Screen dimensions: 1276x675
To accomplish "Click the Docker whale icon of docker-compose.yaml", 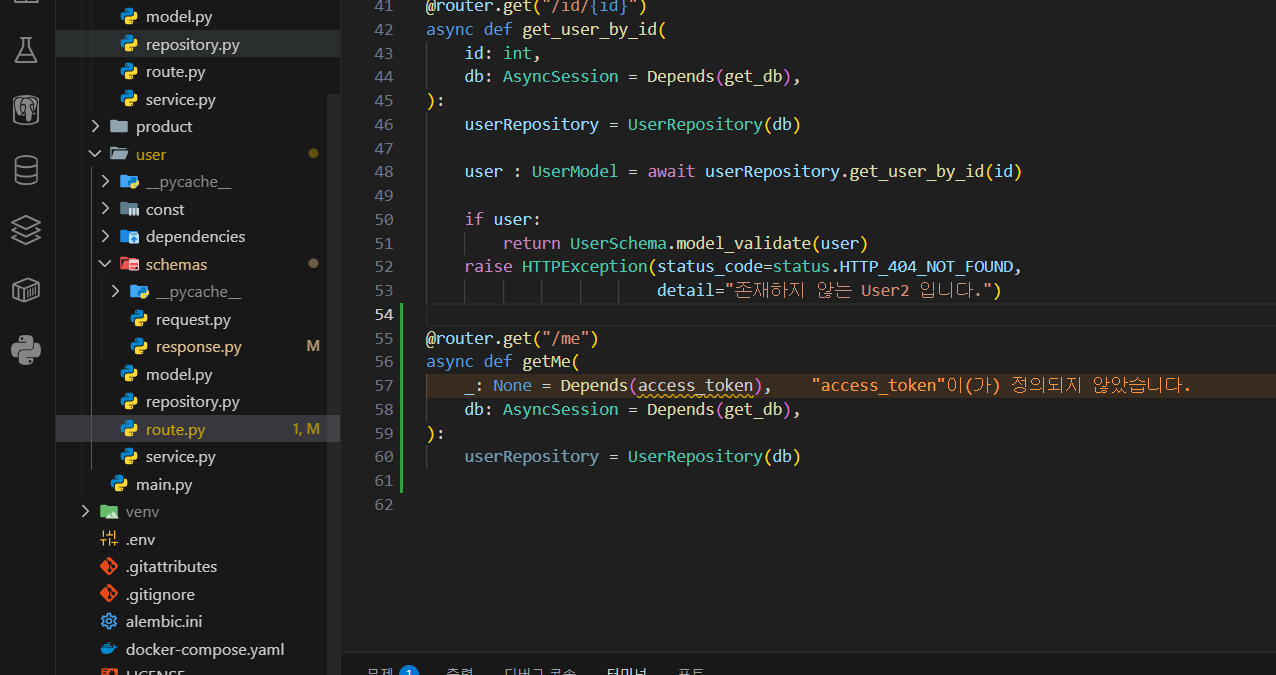I will point(109,649).
